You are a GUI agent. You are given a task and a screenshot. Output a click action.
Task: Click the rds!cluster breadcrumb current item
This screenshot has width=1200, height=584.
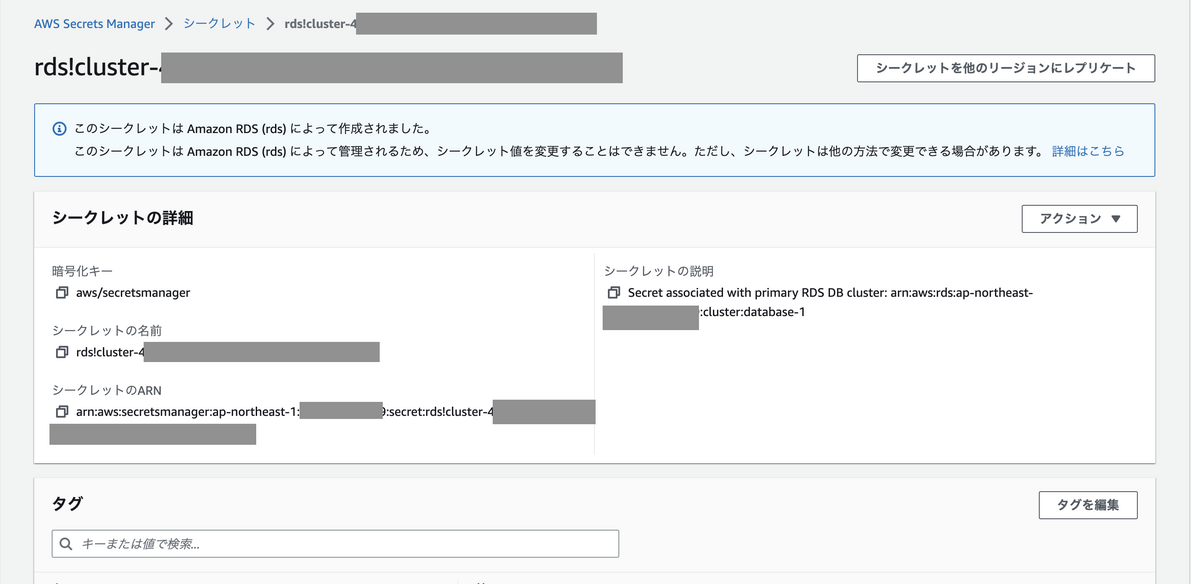pos(321,23)
